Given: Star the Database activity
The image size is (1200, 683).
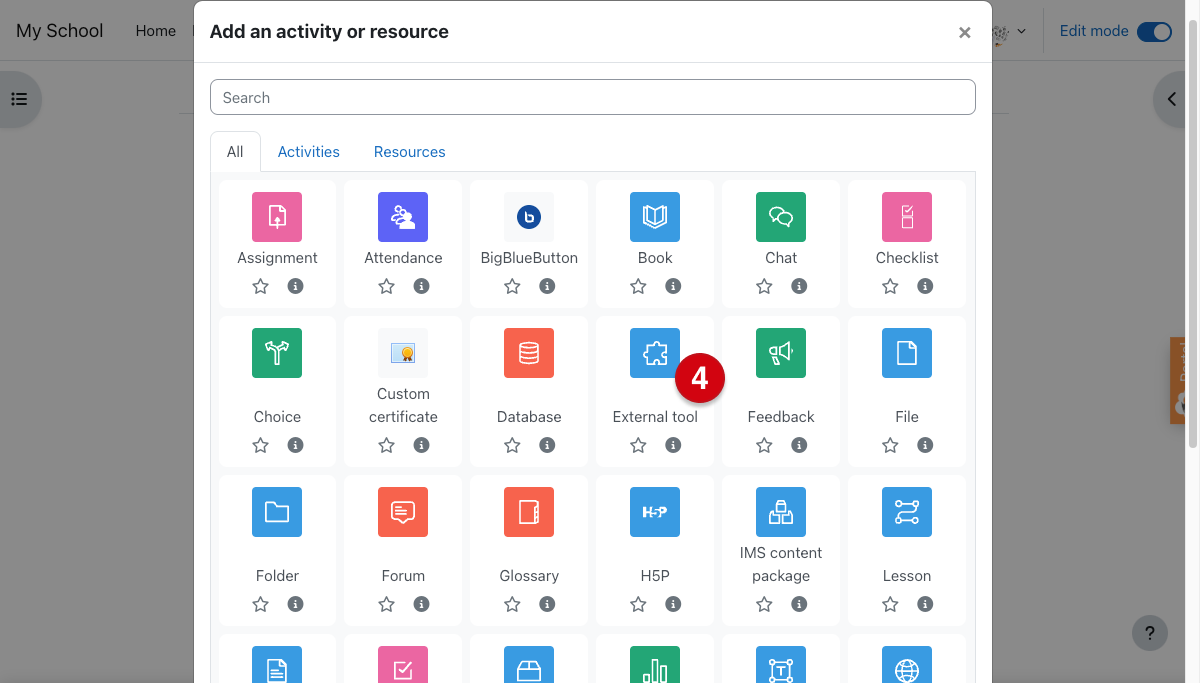Looking at the screenshot, I should tap(512, 445).
